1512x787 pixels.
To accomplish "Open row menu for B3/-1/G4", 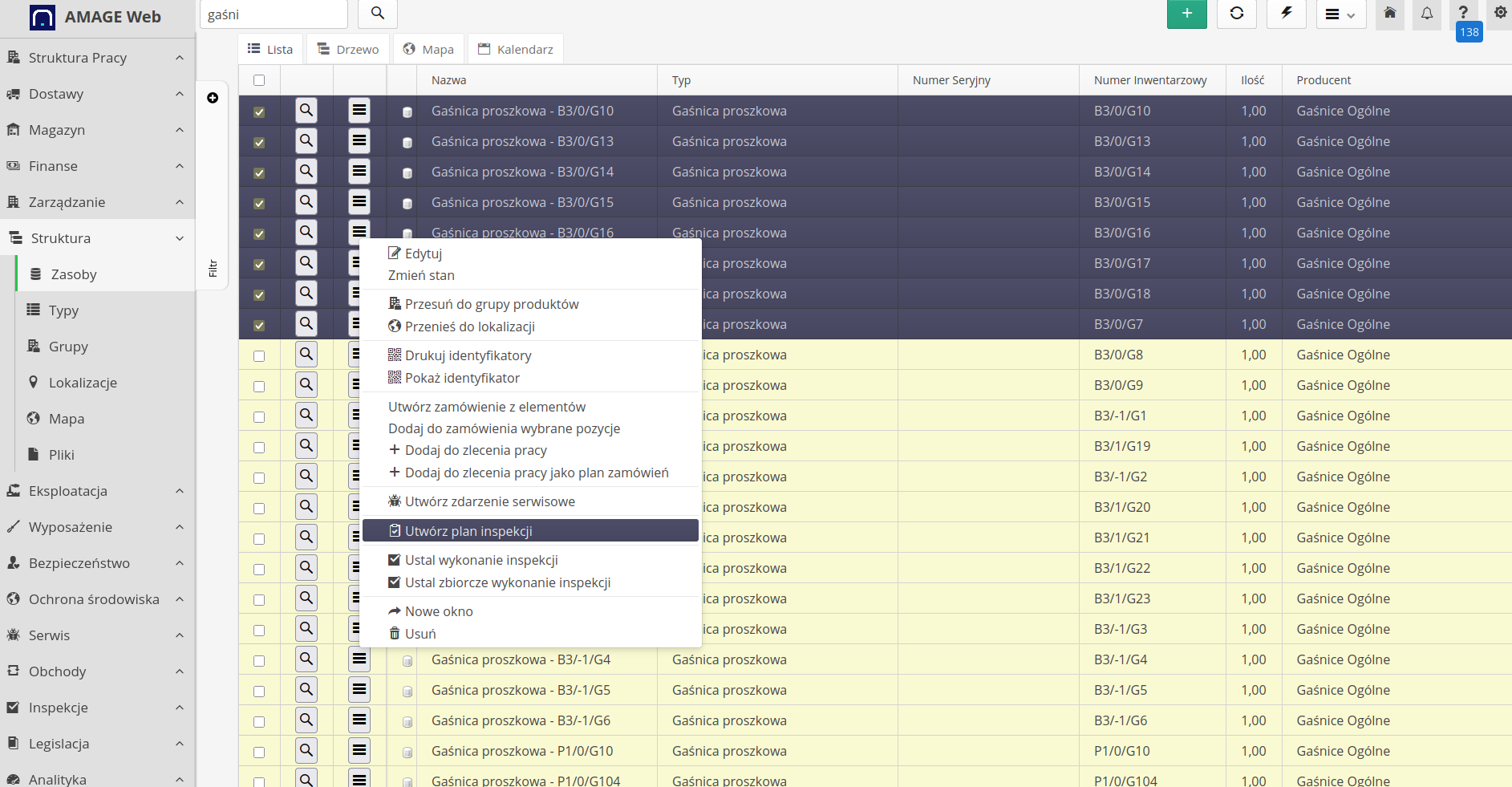I will (x=359, y=659).
